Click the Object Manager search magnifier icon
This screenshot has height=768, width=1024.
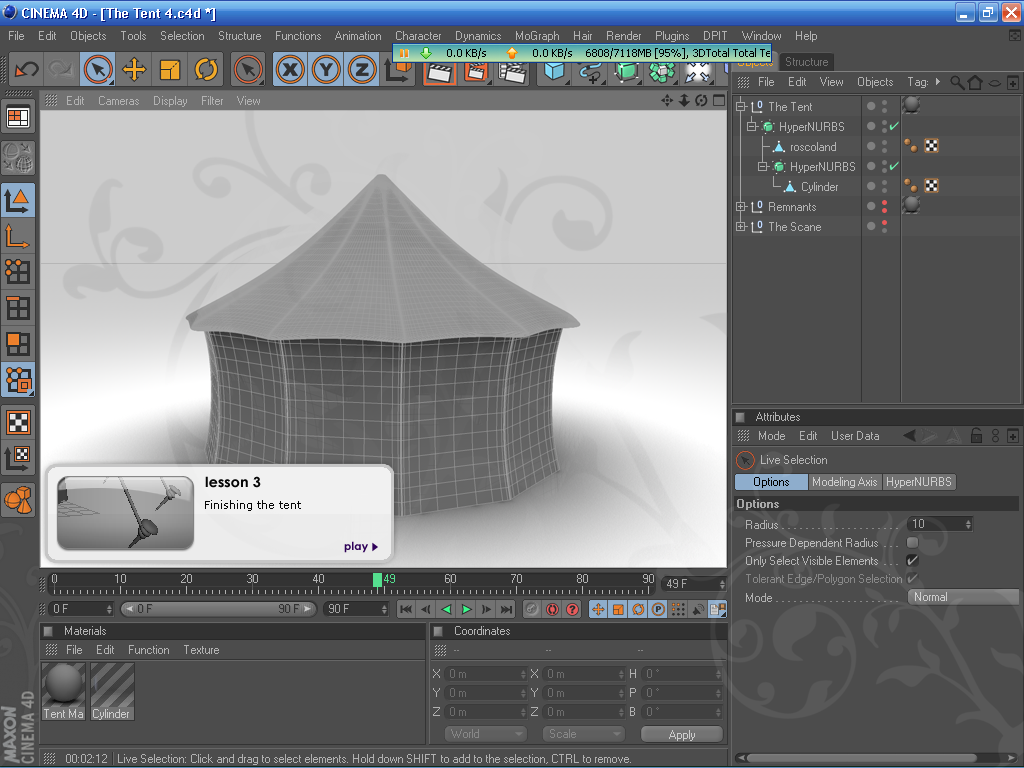(957, 82)
